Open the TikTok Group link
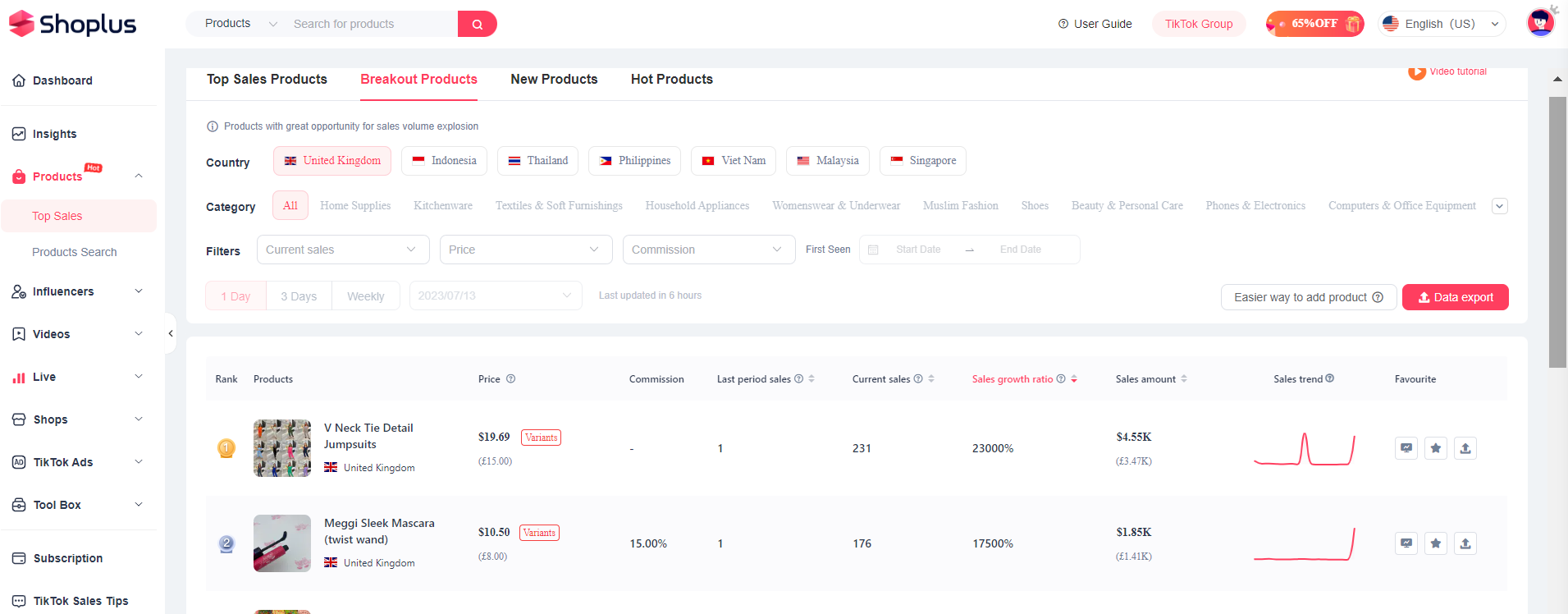This screenshot has width=1568, height=614. coord(1199,24)
